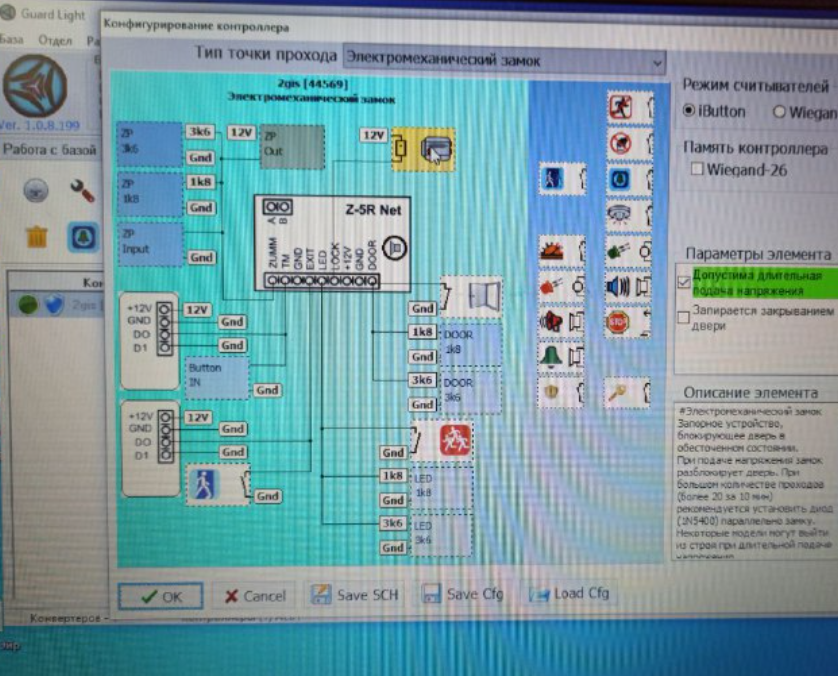Click the buzzer symbol on Z-5R Net controller

tap(395, 247)
